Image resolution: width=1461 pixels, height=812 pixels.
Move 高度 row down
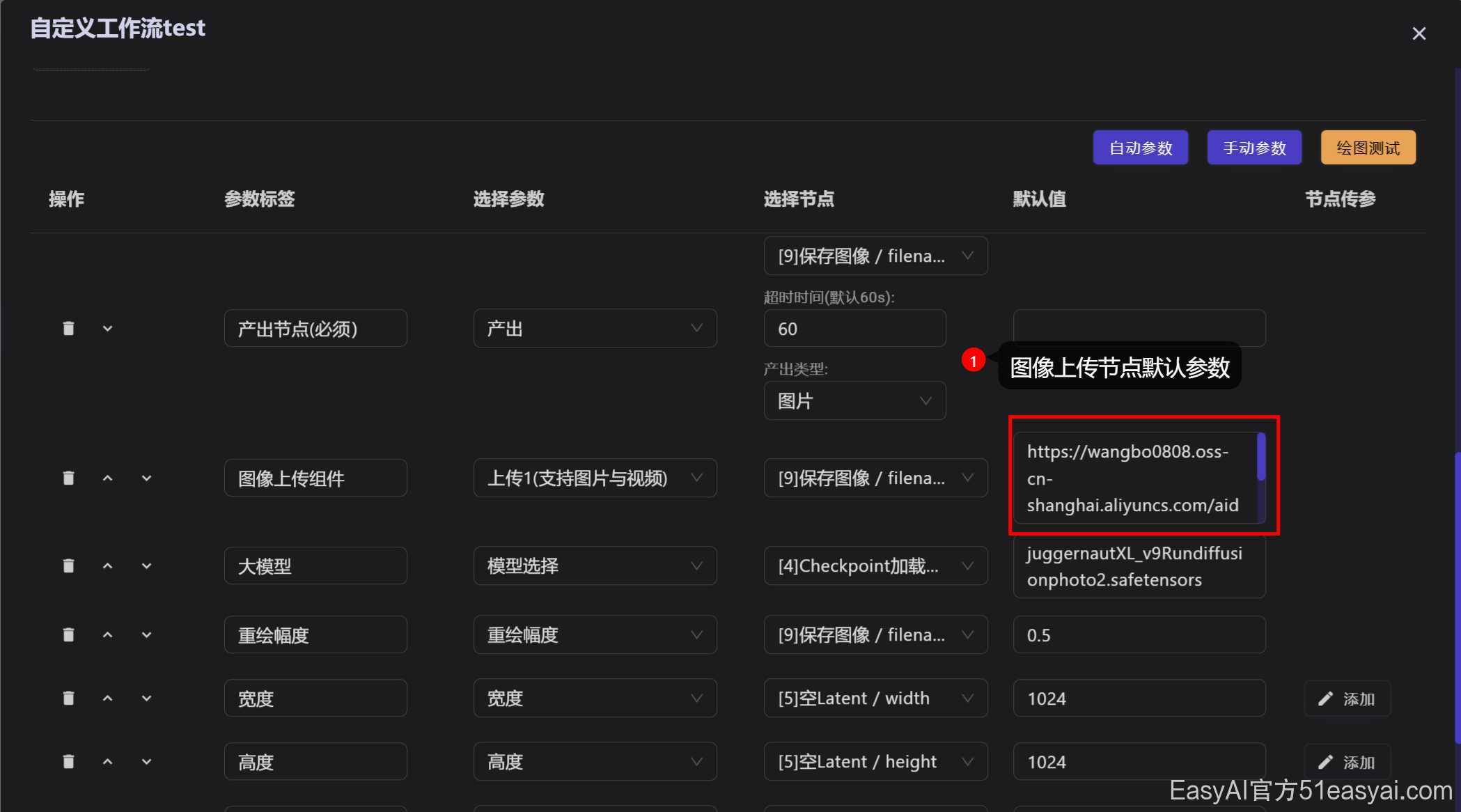[146, 761]
